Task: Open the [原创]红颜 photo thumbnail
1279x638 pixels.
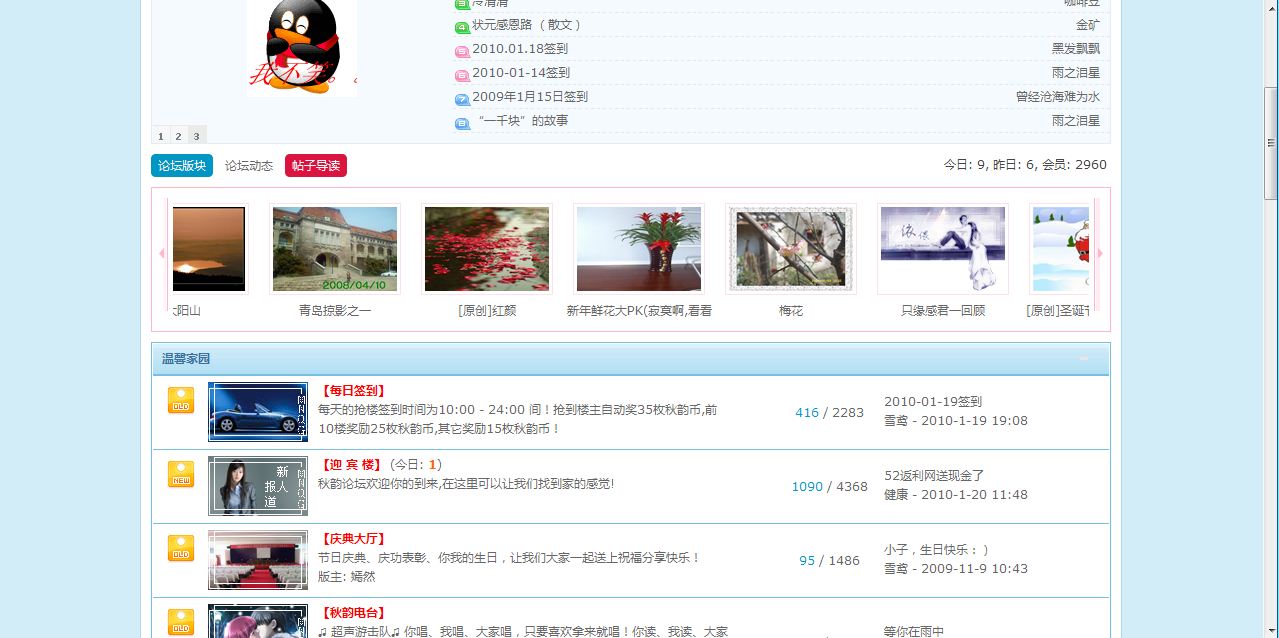Action: pyautogui.click(x=487, y=249)
